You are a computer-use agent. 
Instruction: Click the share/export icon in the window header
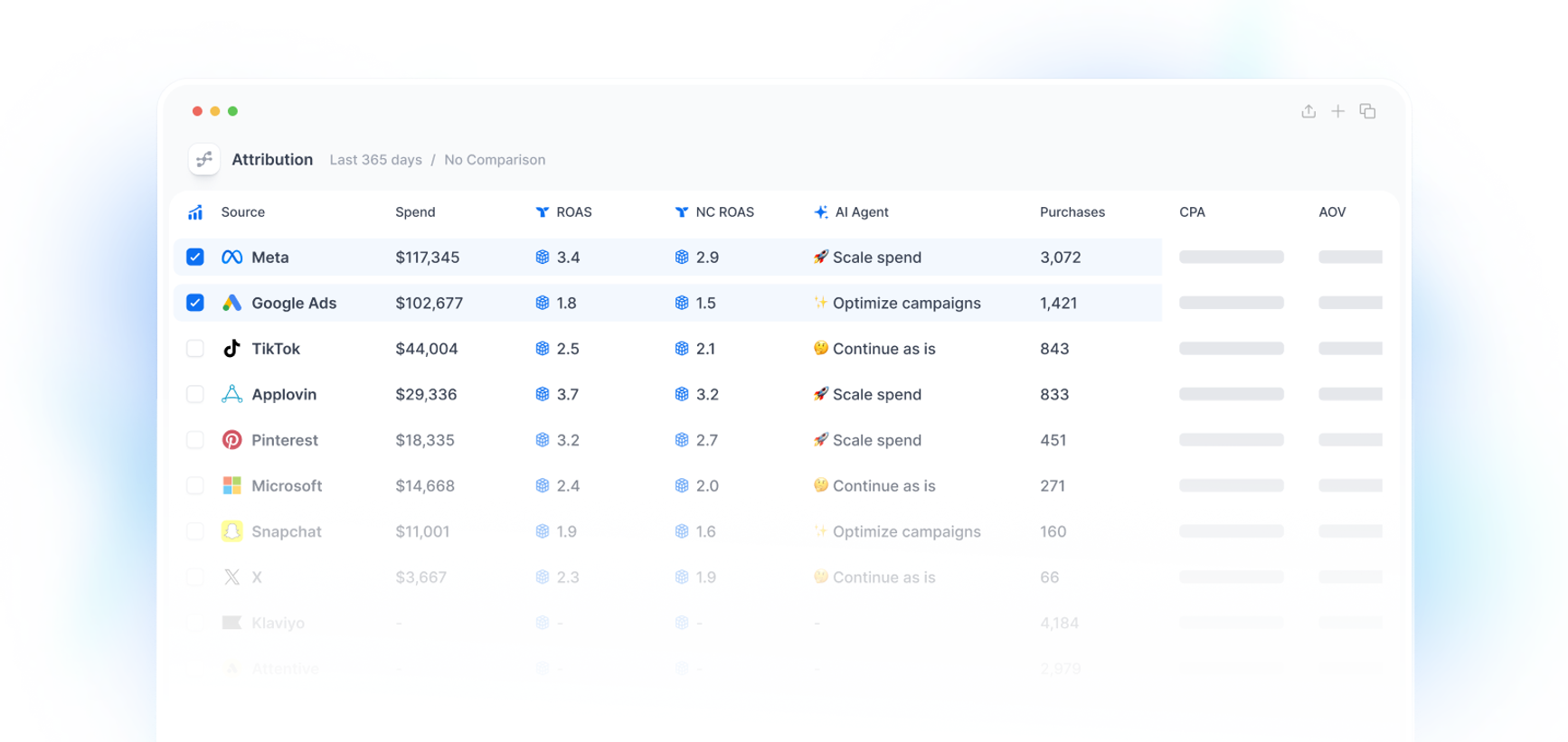[1308, 111]
